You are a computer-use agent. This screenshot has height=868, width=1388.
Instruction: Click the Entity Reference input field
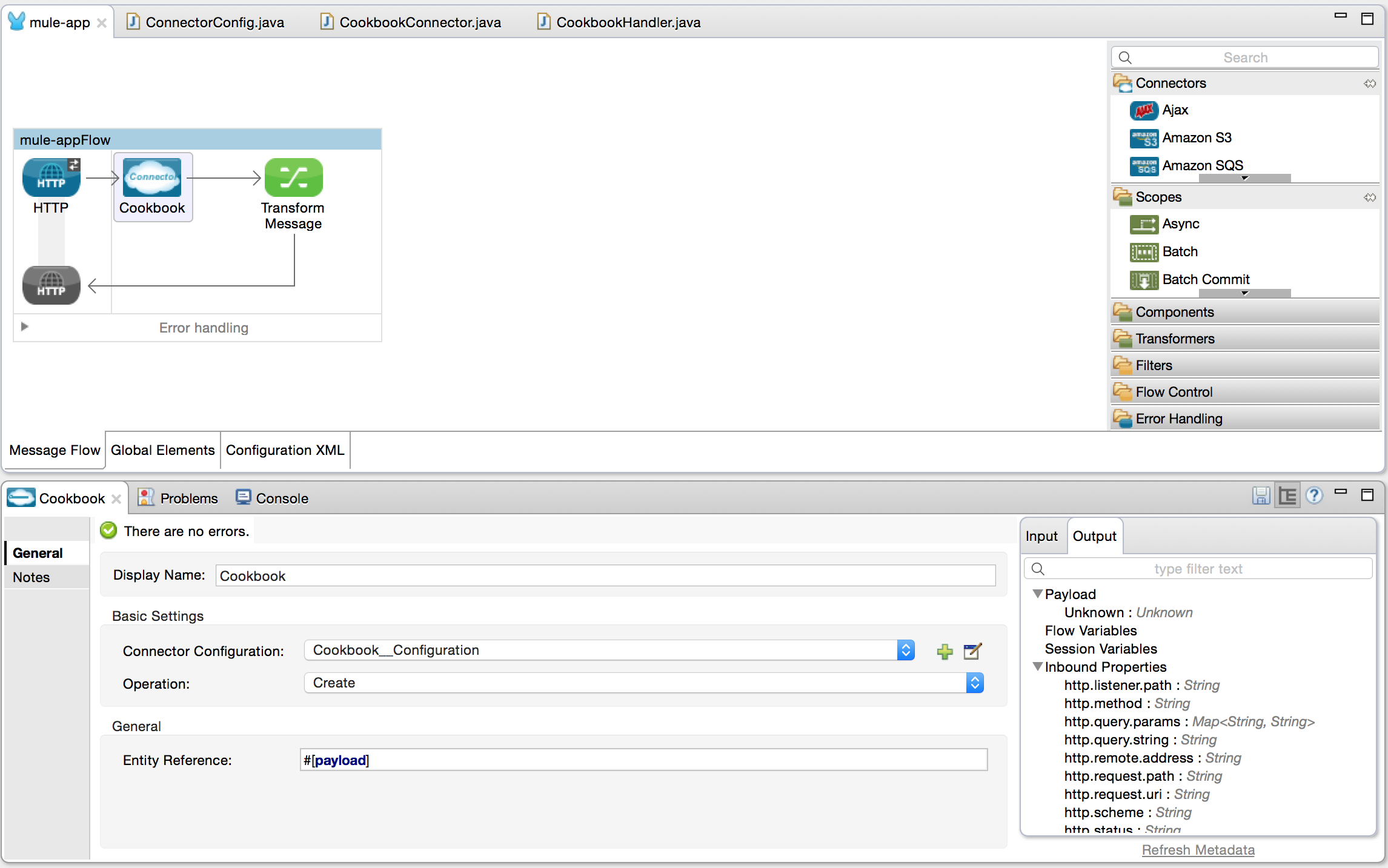click(643, 760)
